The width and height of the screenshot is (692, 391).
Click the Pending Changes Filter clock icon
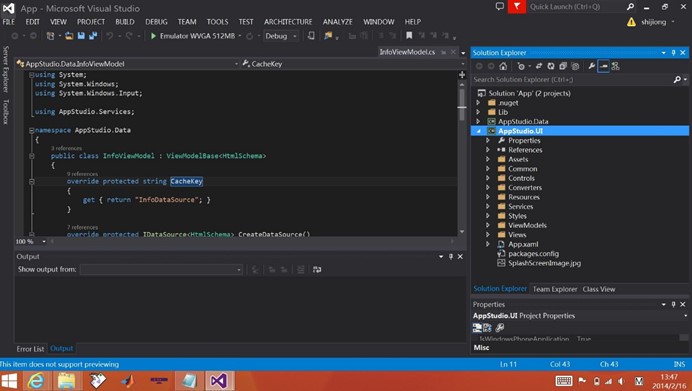(521, 66)
